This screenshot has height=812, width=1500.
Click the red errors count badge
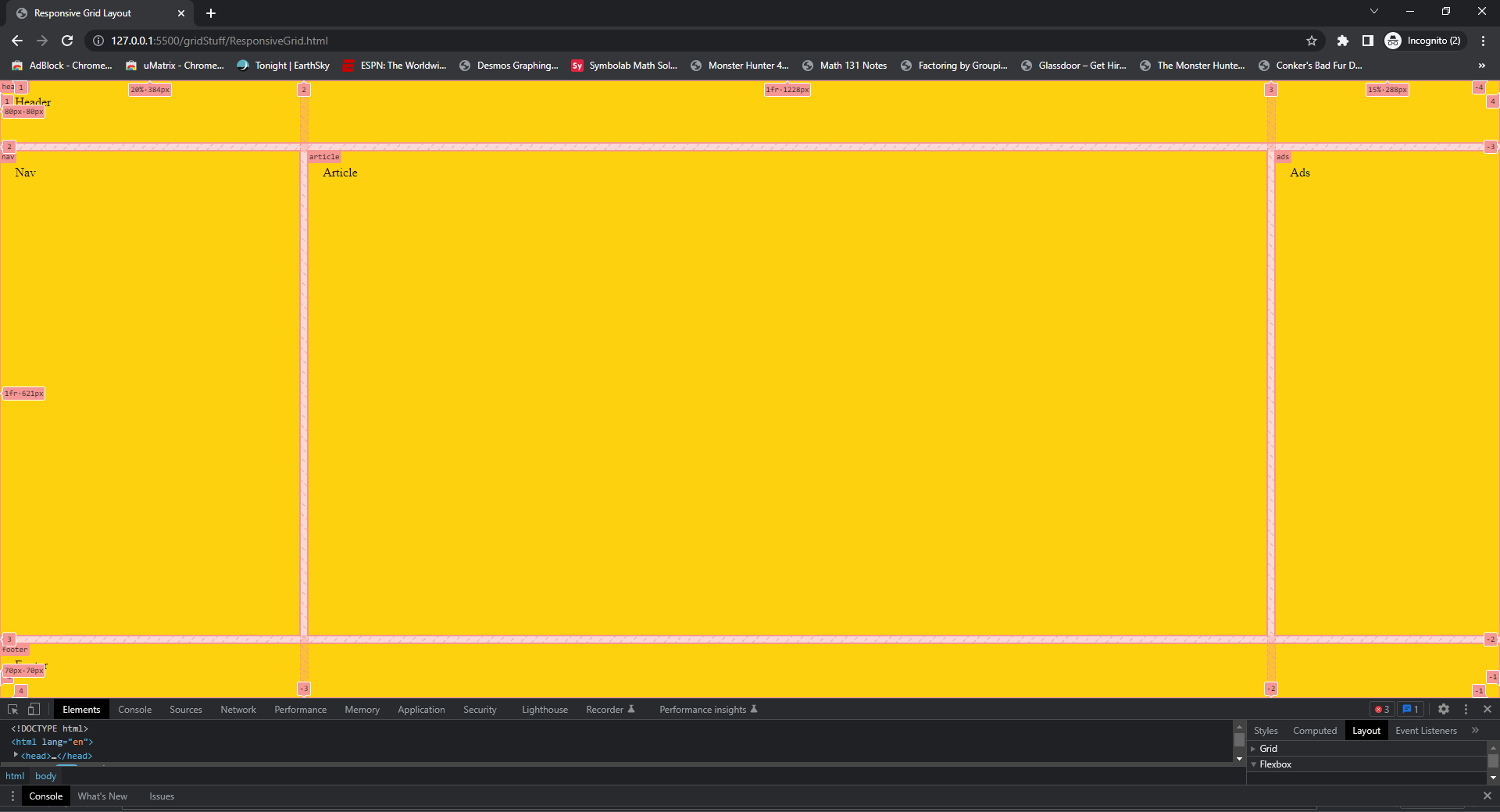pyautogui.click(x=1382, y=709)
